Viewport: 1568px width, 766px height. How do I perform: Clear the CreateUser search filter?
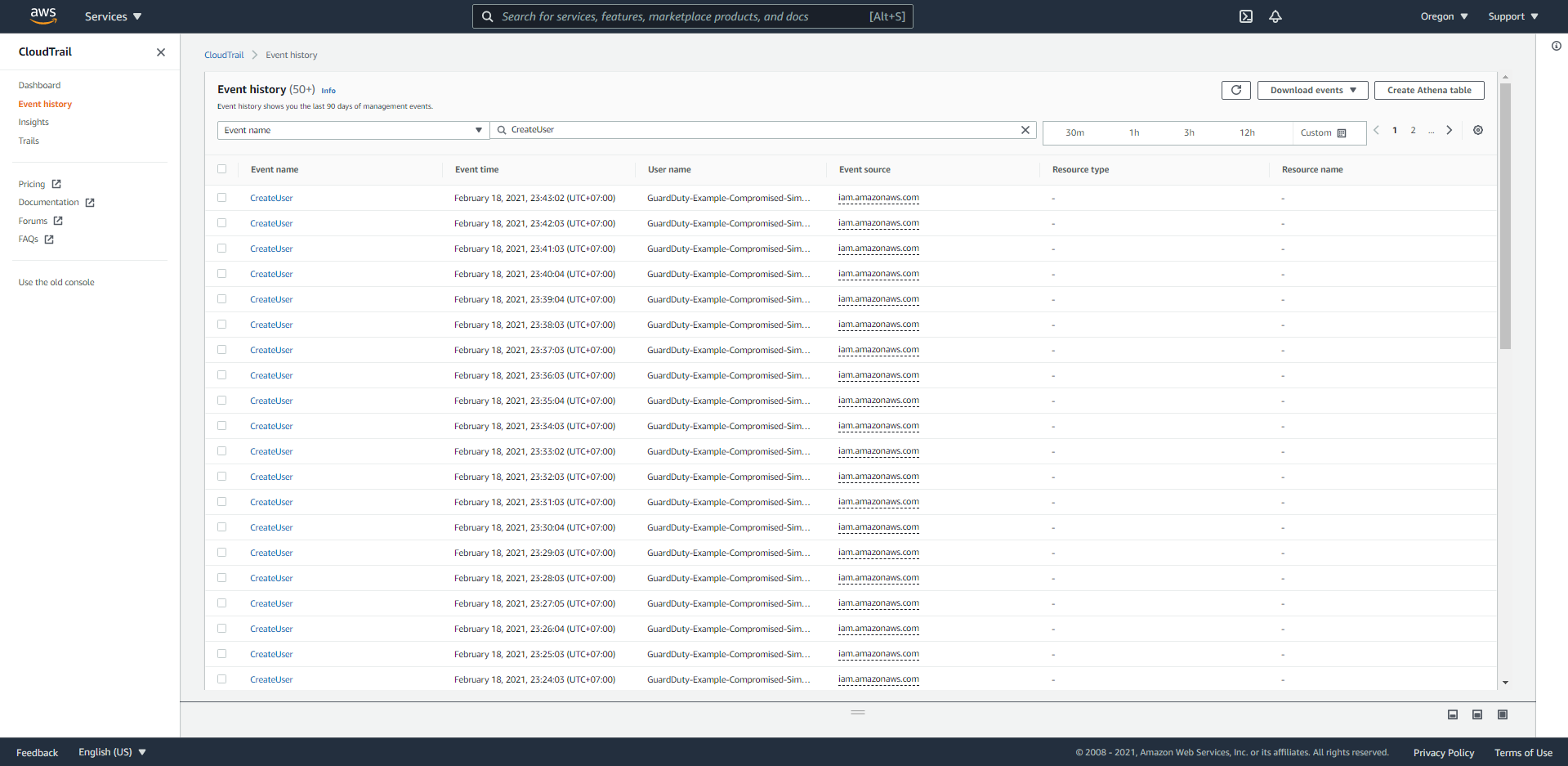tap(1025, 130)
